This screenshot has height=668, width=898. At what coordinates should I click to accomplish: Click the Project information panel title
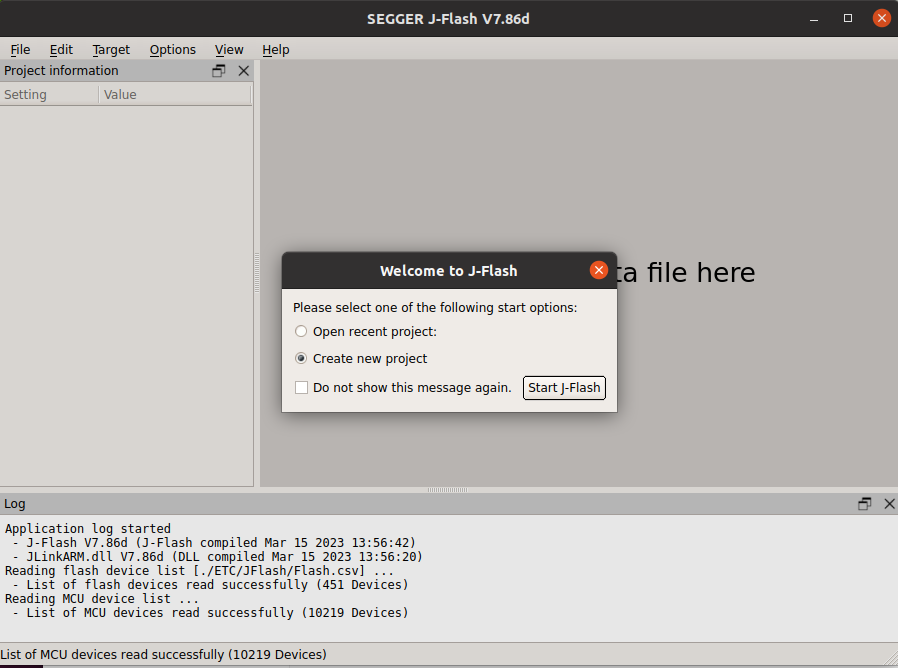point(61,71)
